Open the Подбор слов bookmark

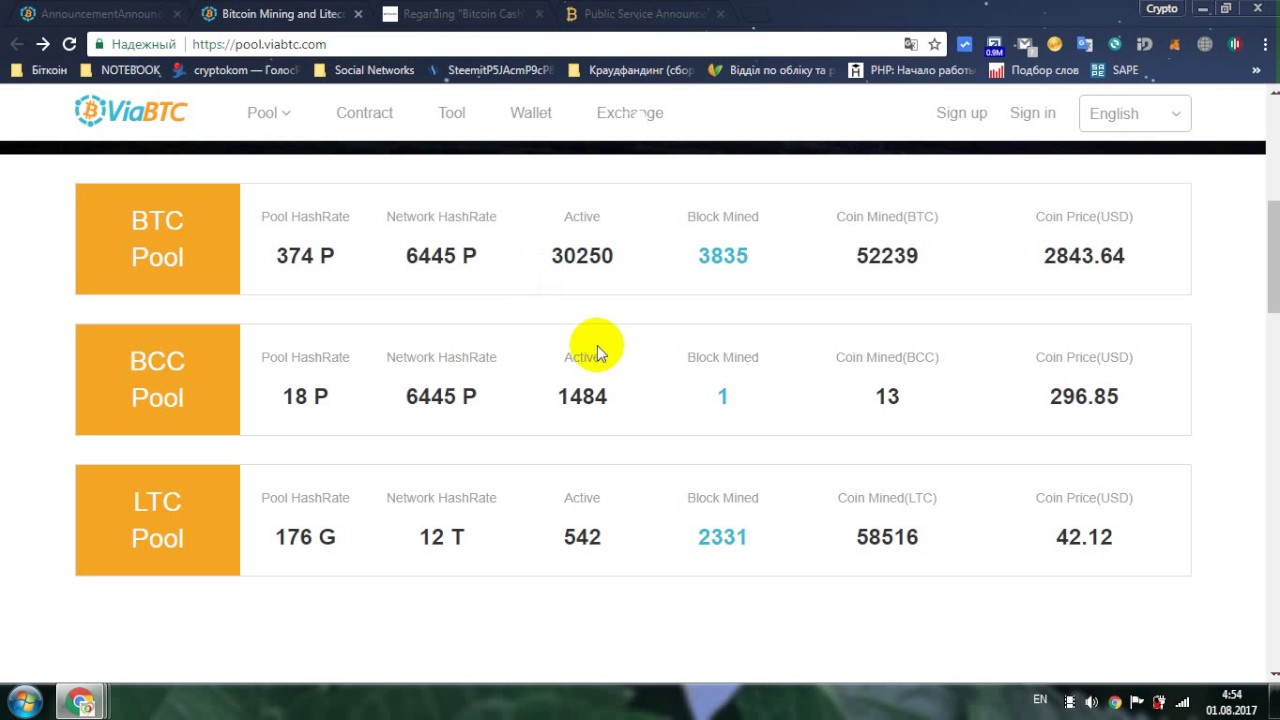[x=1033, y=70]
